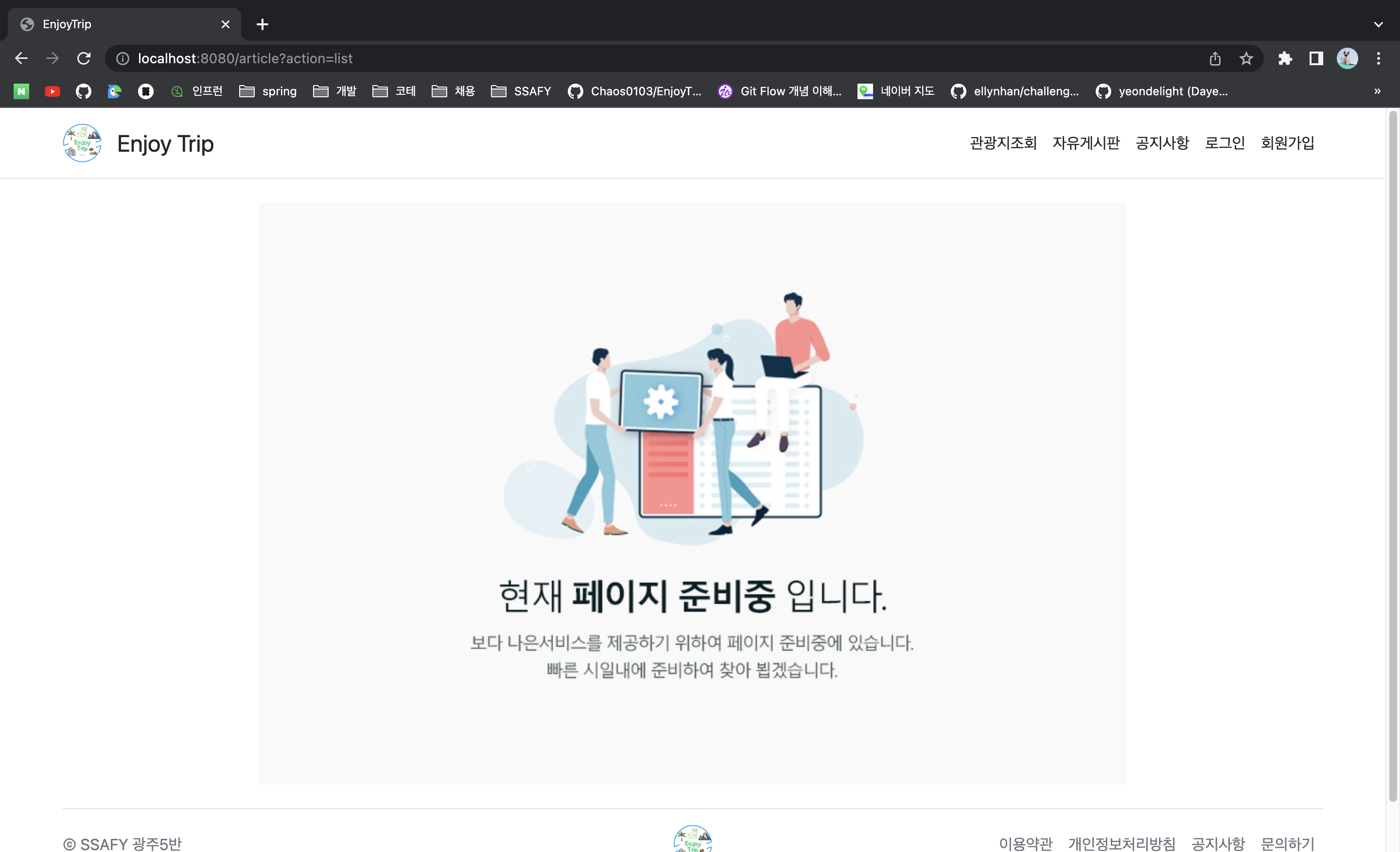Click the 개인정보처리방침 footer link
The image size is (1400, 852).
pos(1121,843)
